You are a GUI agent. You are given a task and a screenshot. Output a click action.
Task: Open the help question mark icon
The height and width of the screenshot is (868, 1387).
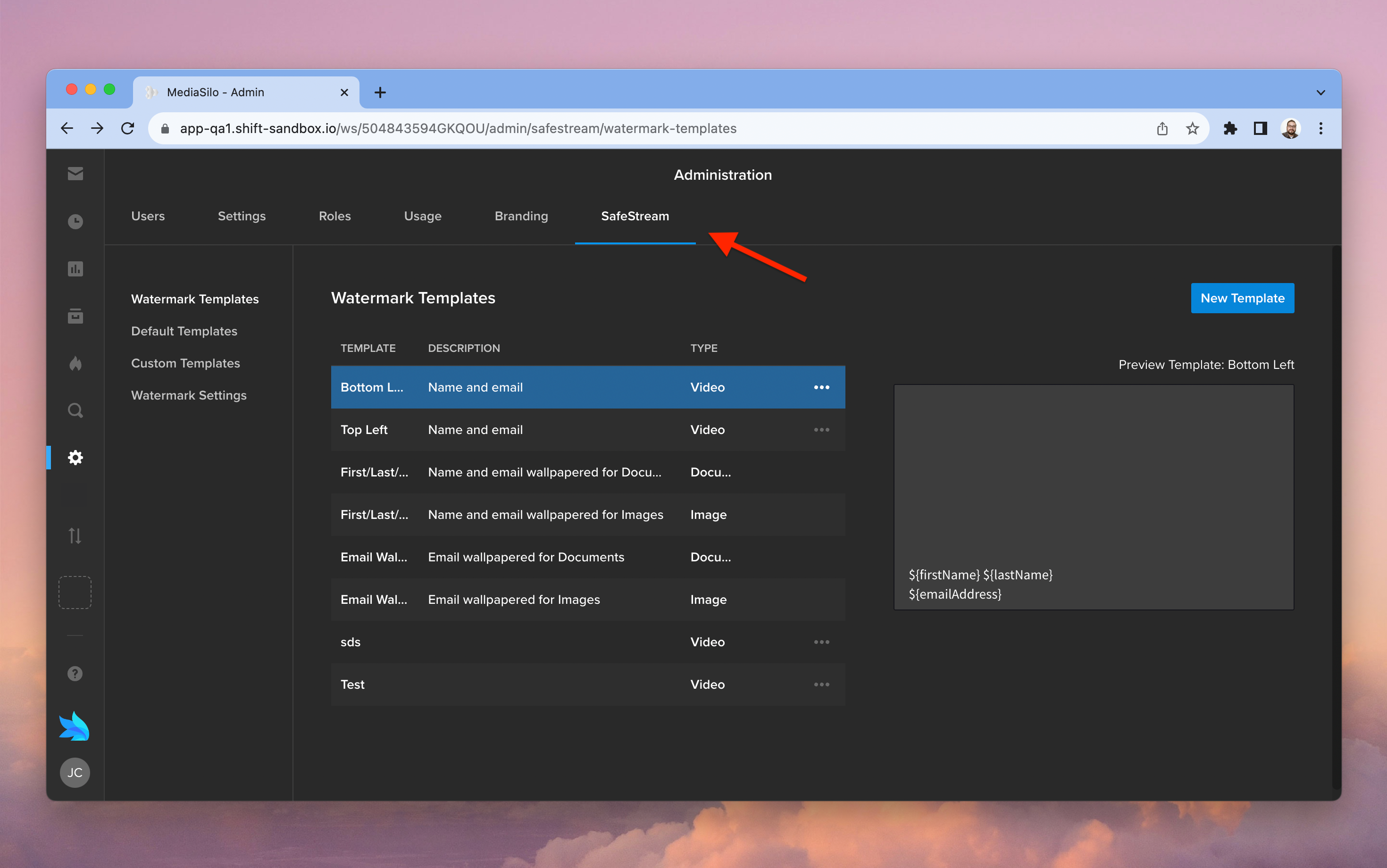(75, 673)
